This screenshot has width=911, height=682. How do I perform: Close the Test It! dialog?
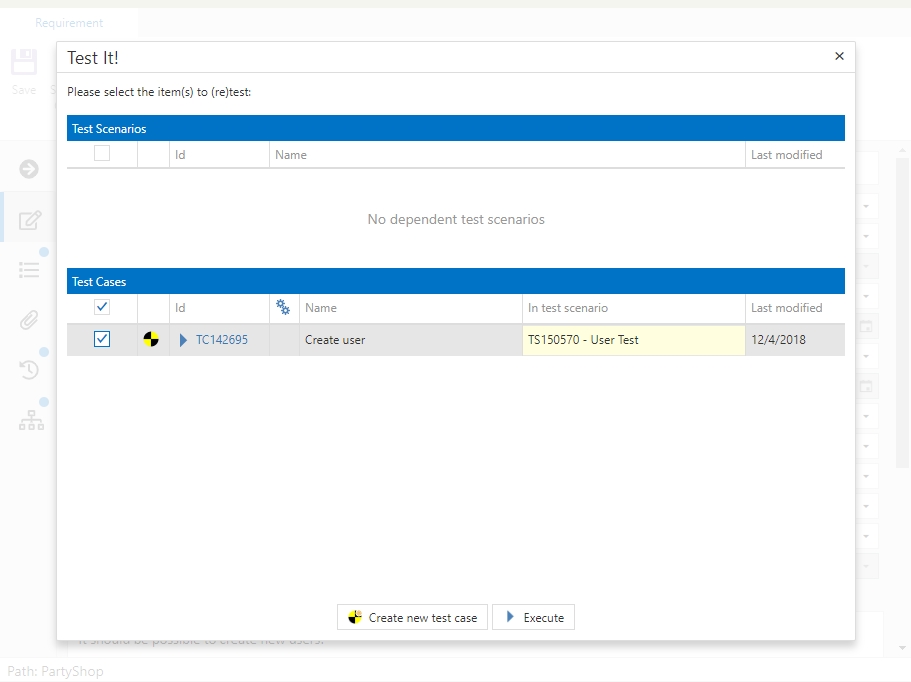tap(839, 57)
